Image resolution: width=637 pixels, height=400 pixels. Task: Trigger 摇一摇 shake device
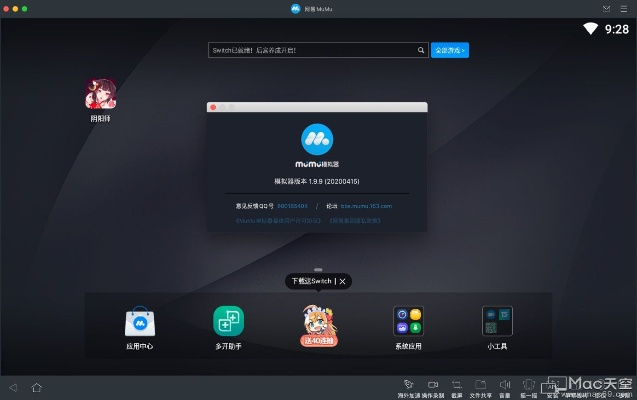coord(529,388)
